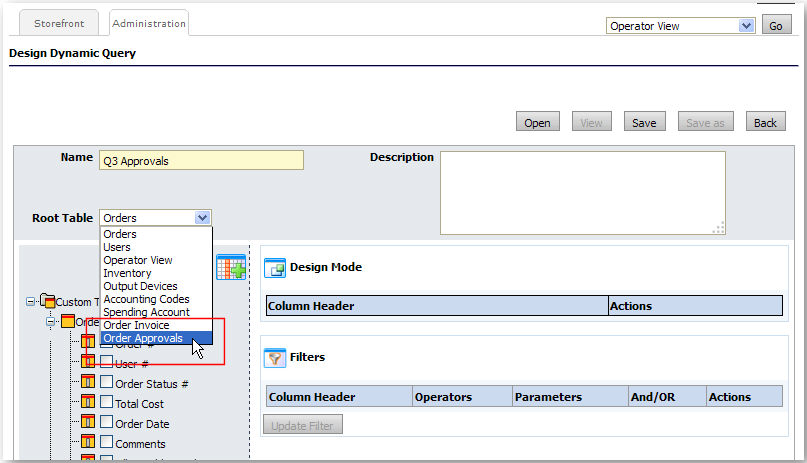Screen dimensions: 807x463
Task: Click the add table column icon
Action: coord(231,267)
